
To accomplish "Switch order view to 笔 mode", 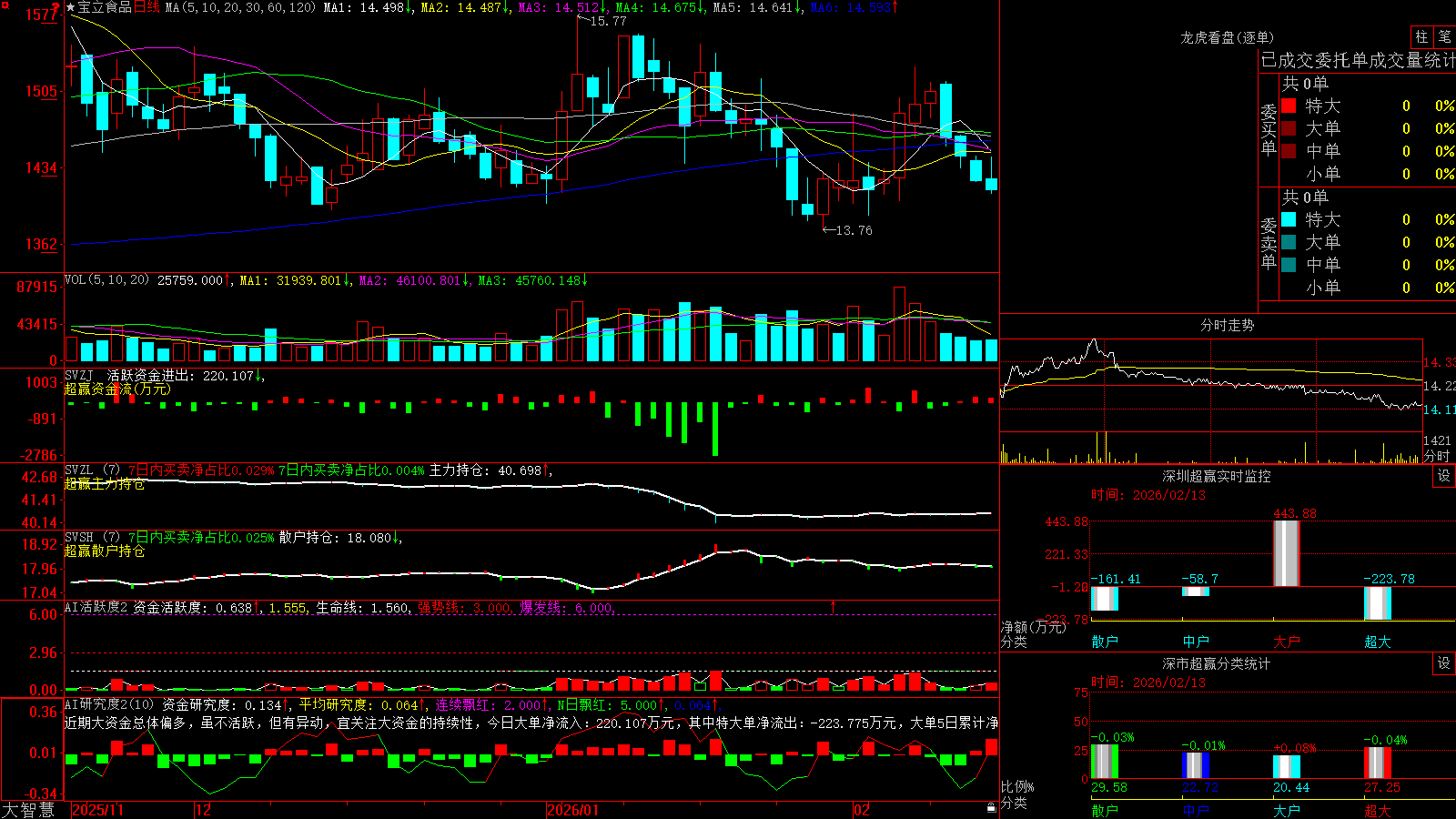I will click(x=1445, y=37).
